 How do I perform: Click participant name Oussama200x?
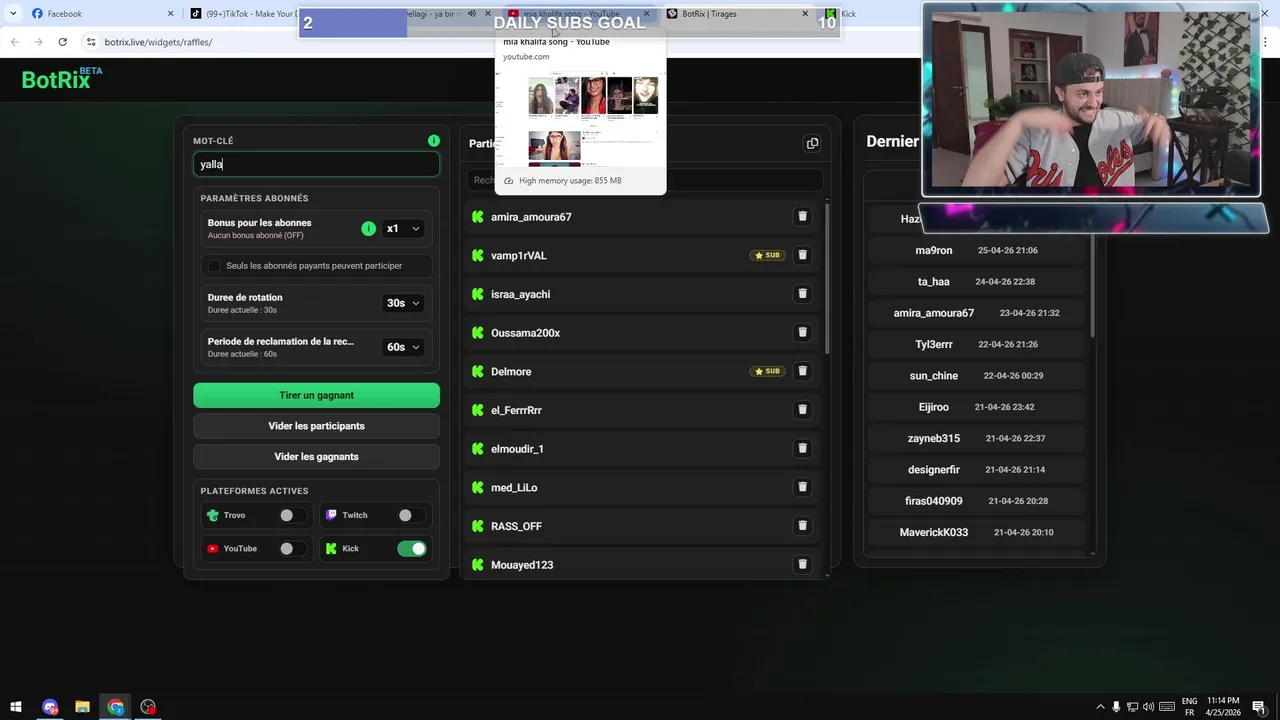click(525, 333)
